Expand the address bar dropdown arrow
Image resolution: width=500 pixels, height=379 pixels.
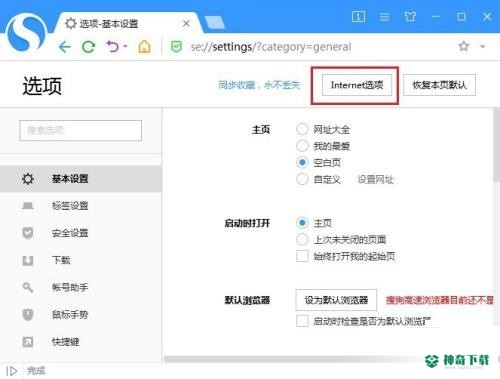click(482, 46)
